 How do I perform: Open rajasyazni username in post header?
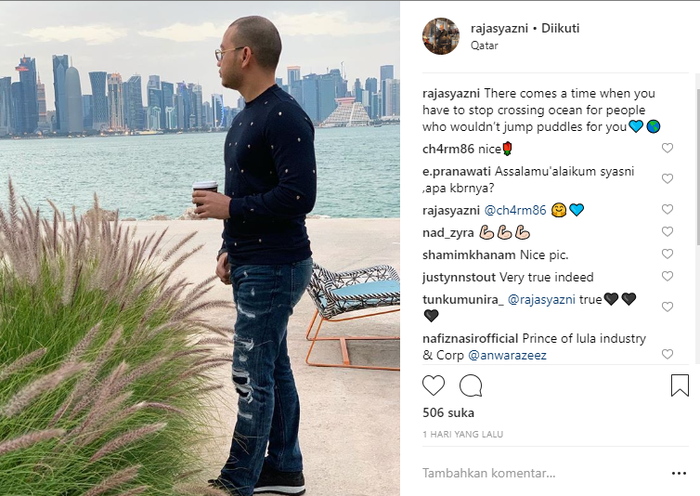pyautogui.click(x=499, y=28)
